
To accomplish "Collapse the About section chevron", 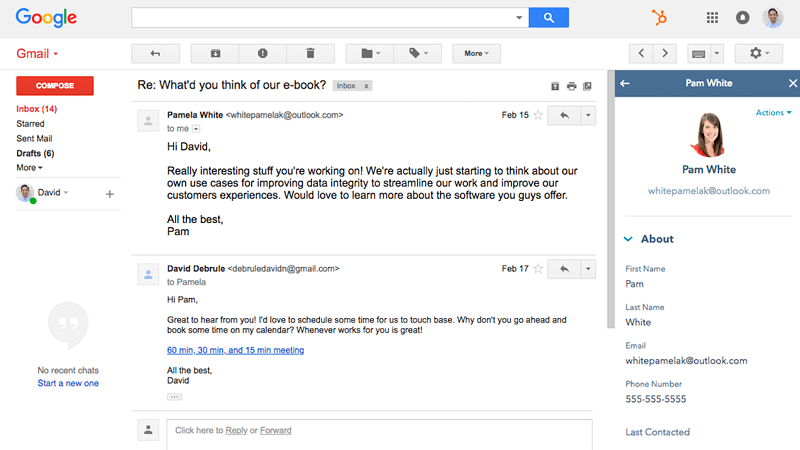I will pyautogui.click(x=628, y=239).
